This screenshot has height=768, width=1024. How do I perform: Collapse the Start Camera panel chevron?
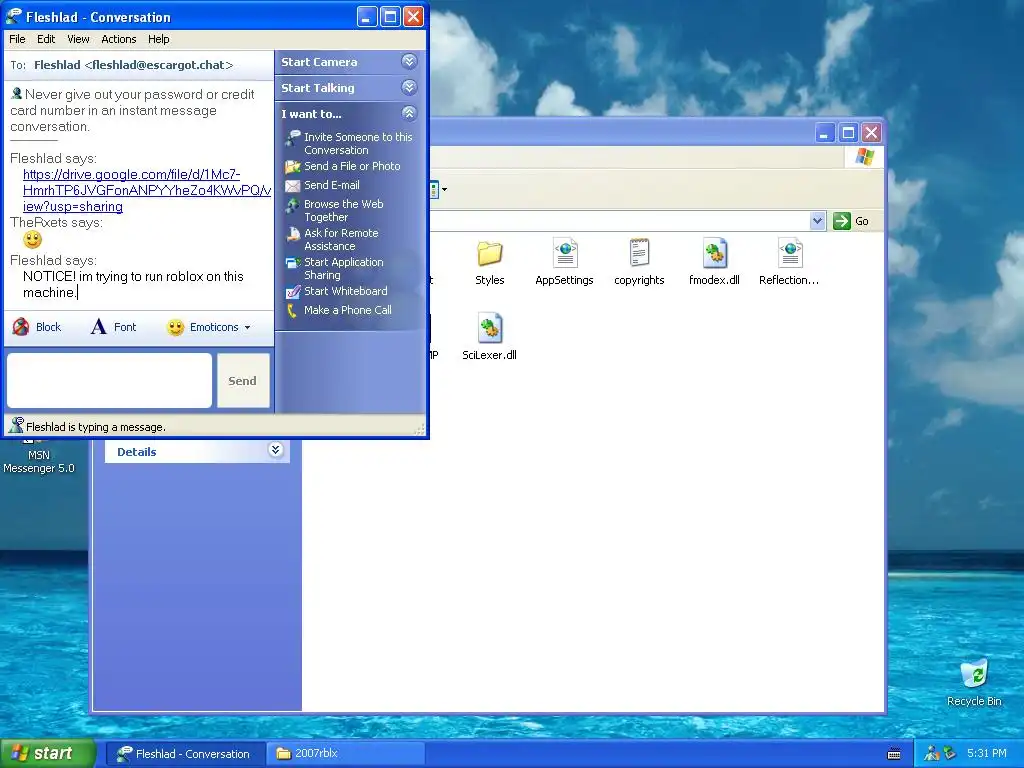[x=409, y=61]
